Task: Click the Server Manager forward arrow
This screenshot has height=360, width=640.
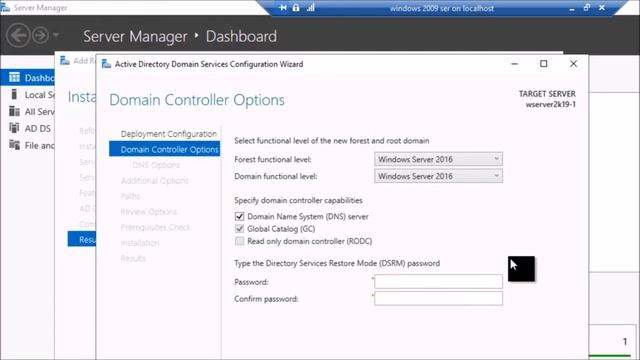Action: [x=40, y=36]
